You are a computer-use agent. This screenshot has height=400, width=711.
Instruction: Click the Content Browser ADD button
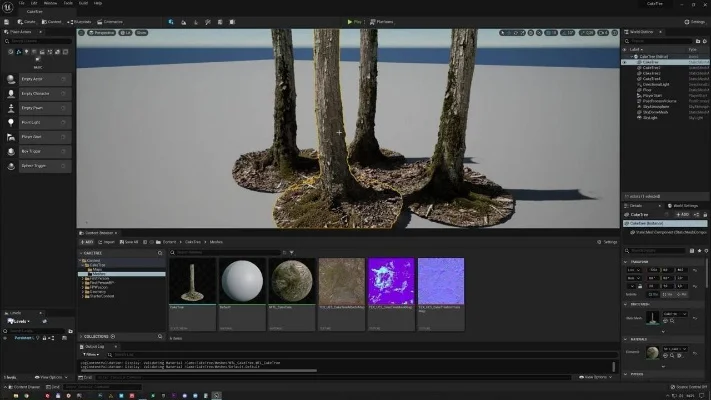click(87, 242)
